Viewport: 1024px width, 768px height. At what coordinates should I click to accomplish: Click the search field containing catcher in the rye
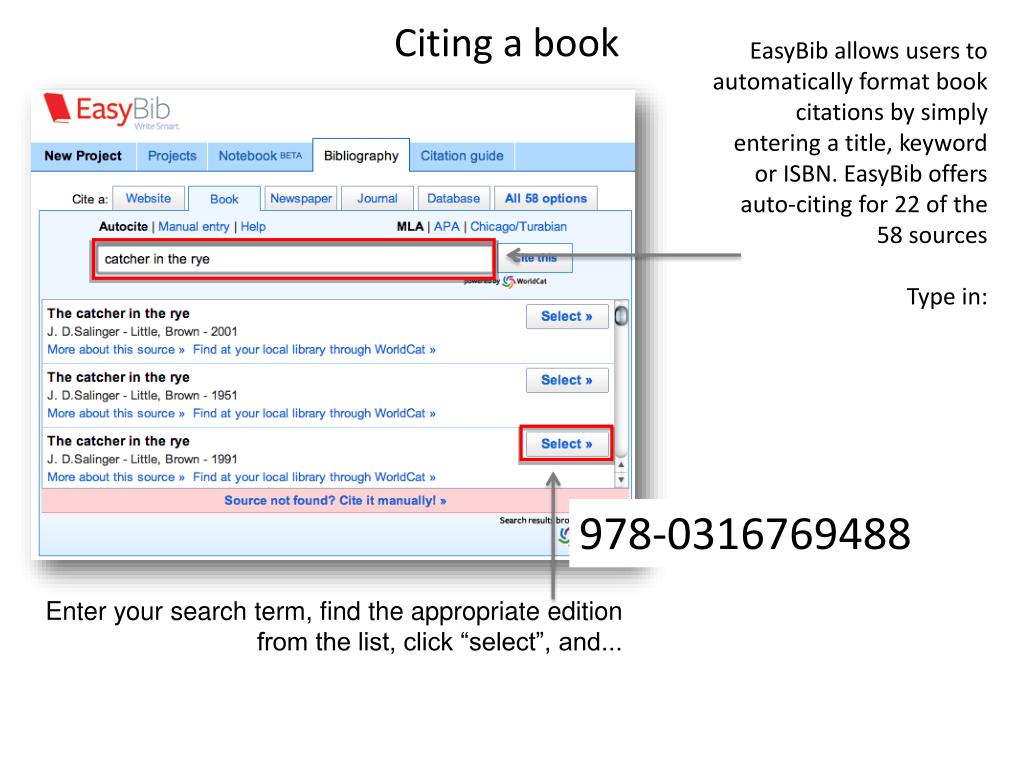tap(293, 259)
